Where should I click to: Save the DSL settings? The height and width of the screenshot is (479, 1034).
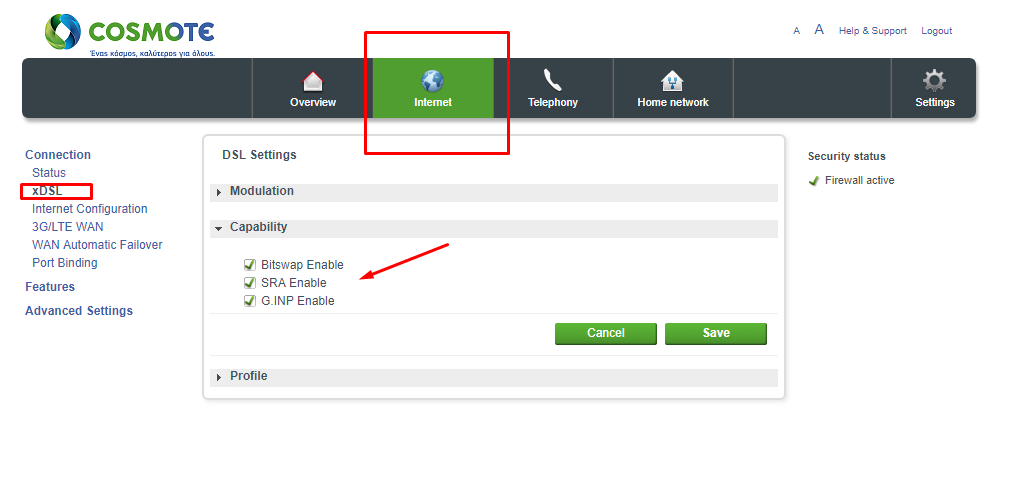click(715, 333)
